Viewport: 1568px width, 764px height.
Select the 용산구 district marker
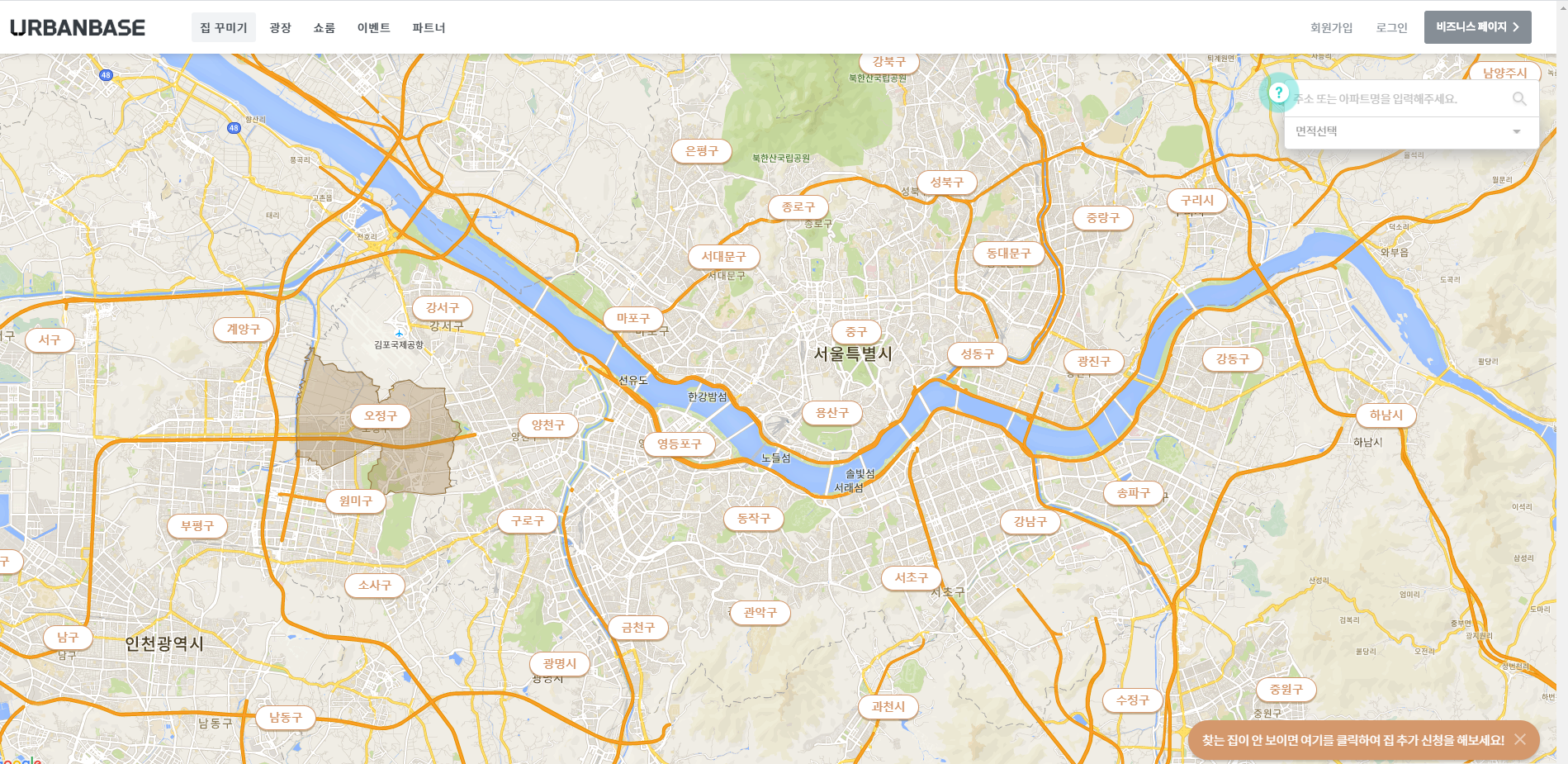pyautogui.click(x=832, y=413)
